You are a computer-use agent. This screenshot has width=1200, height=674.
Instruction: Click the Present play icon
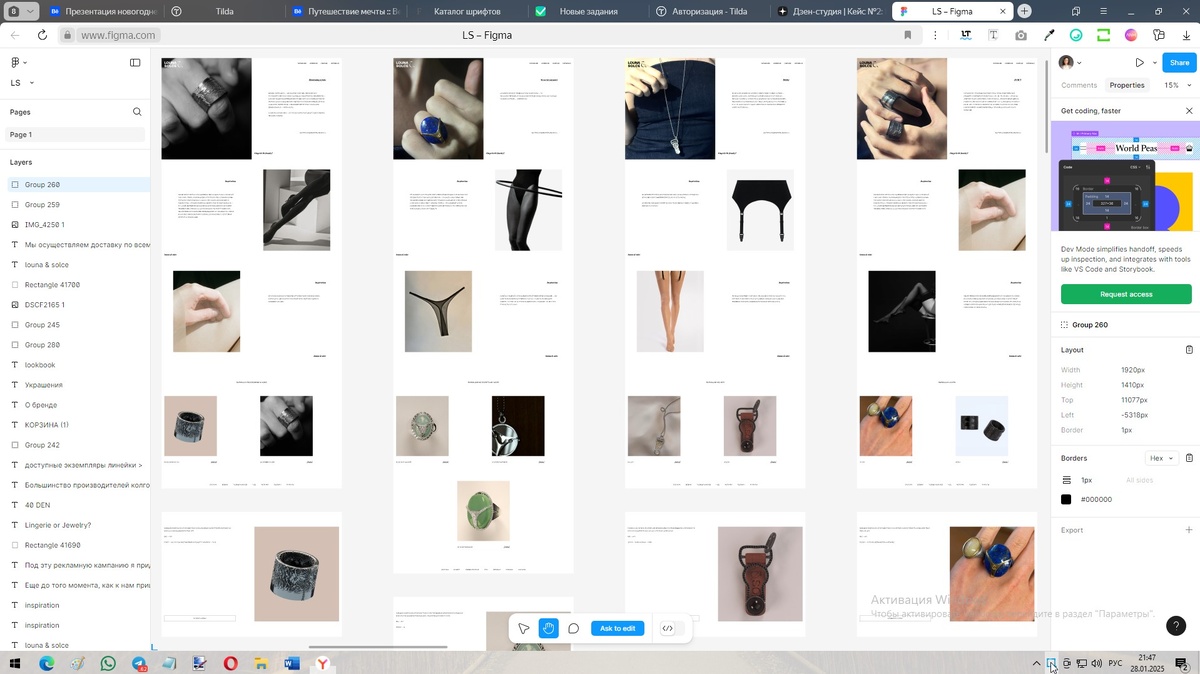1139,62
